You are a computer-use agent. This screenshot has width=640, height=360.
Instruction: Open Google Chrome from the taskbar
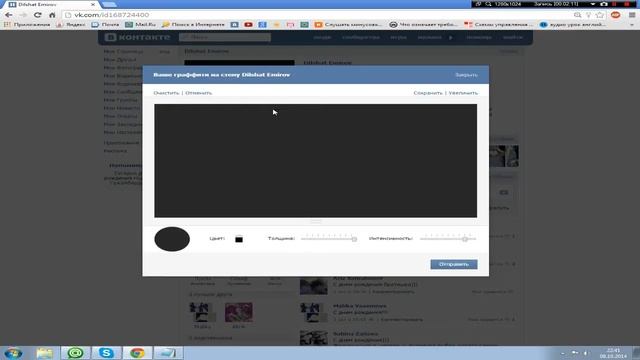[x=137, y=353]
